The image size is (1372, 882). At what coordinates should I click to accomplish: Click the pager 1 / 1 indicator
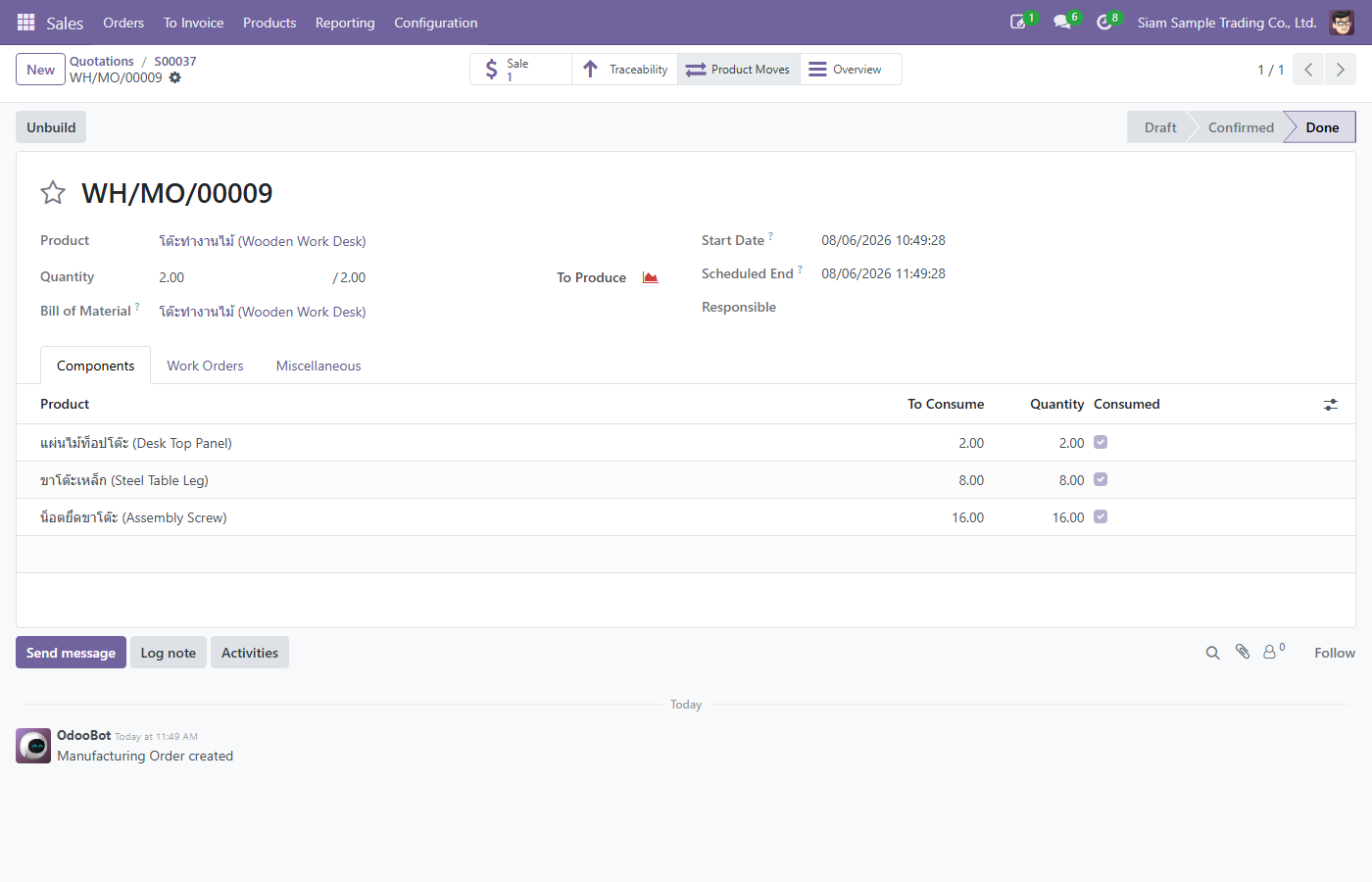point(1270,70)
